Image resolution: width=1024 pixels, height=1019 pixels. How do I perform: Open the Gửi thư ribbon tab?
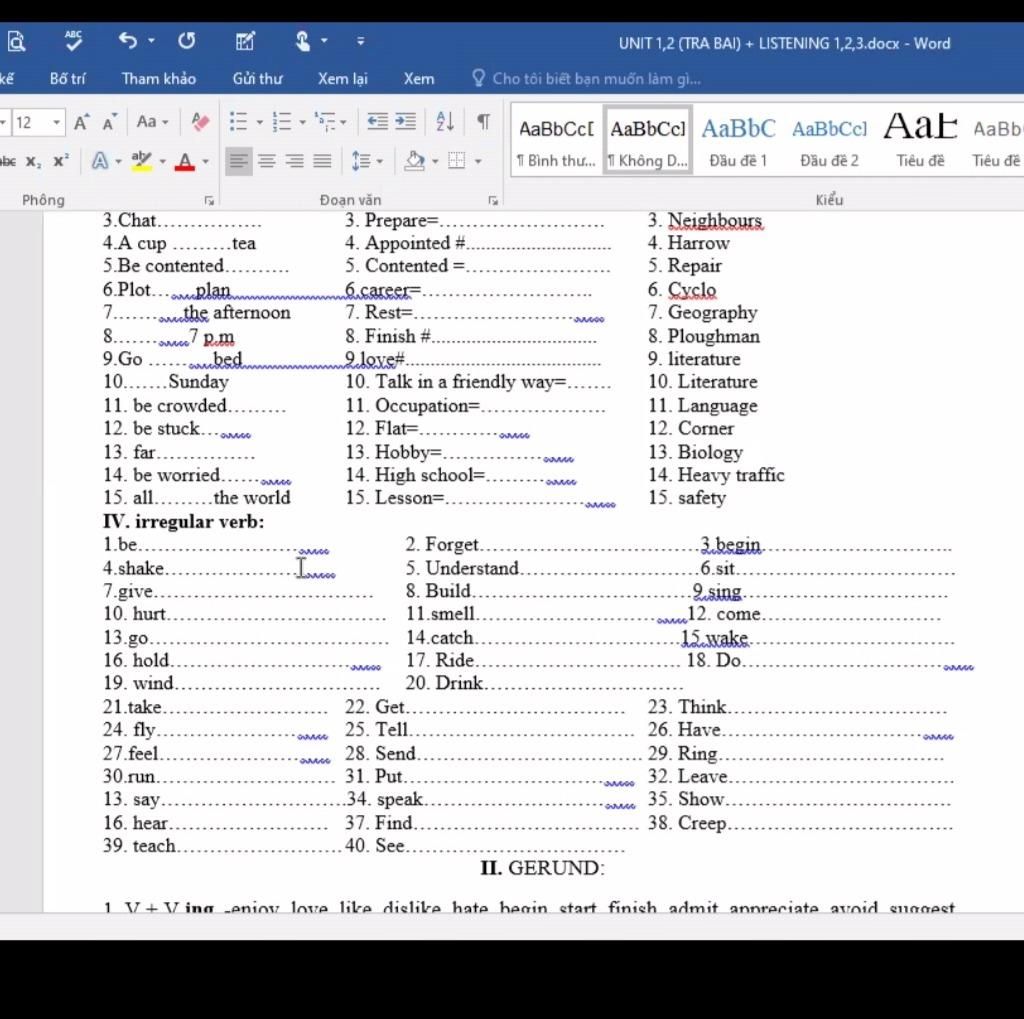point(257,79)
